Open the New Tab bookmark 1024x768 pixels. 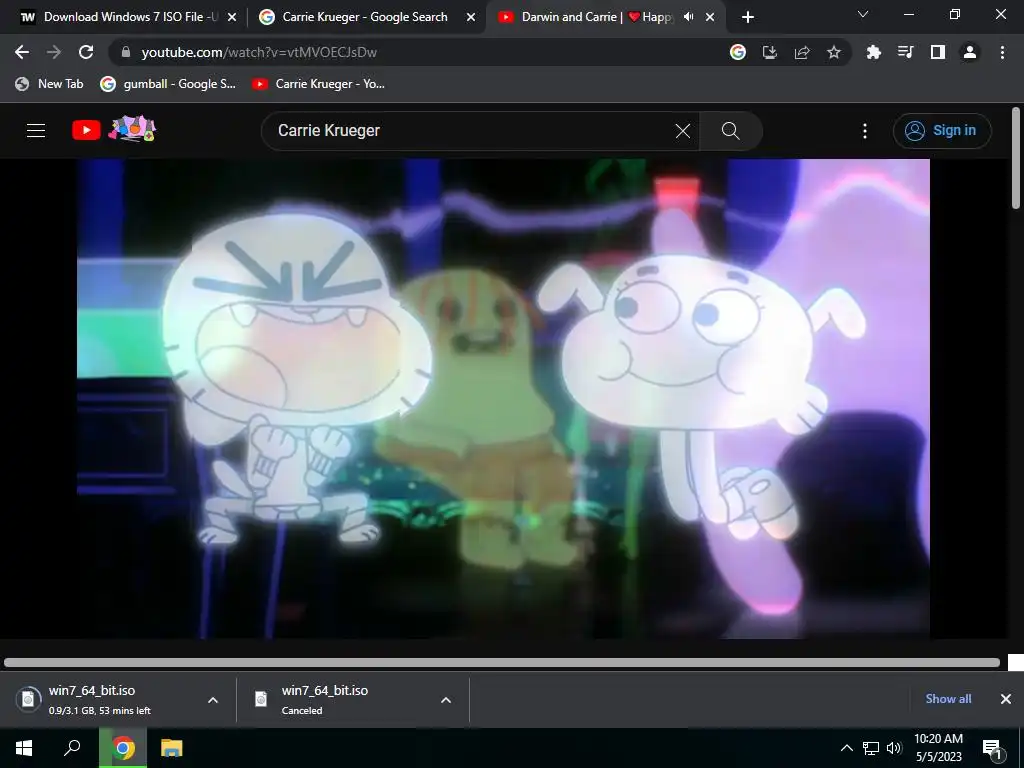pyautogui.click(x=50, y=84)
